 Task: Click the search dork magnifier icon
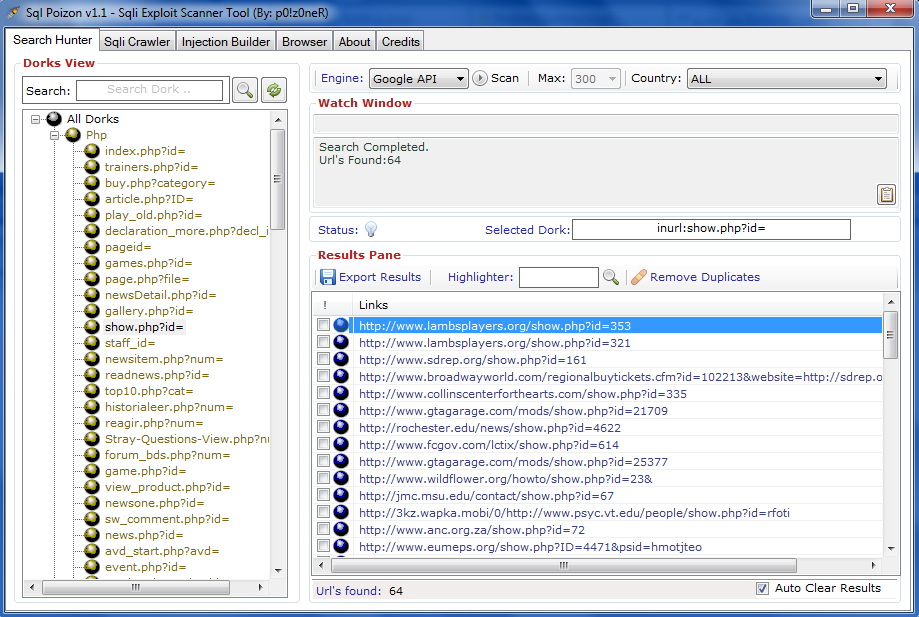point(244,90)
